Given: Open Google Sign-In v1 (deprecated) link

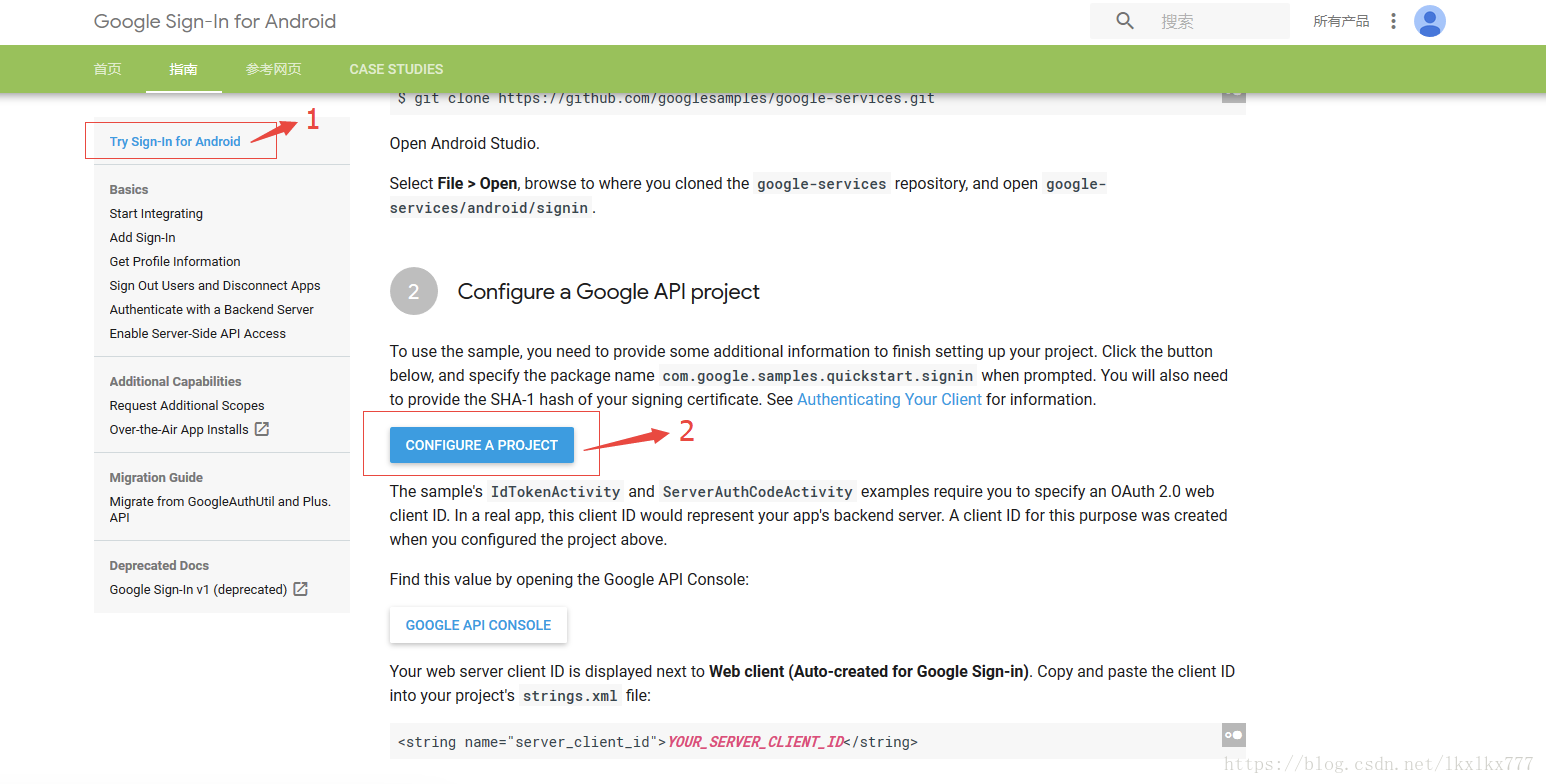Looking at the screenshot, I should click(x=198, y=589).
